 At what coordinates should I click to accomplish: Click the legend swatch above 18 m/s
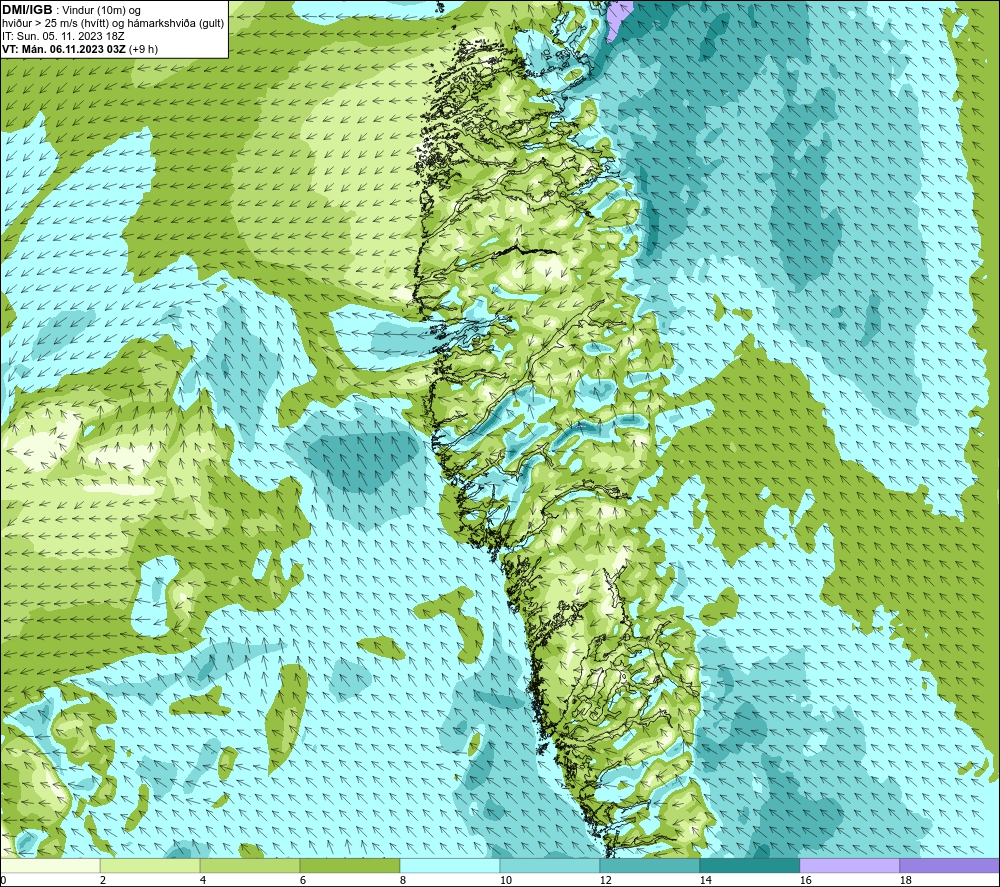[x=949, y=865]
